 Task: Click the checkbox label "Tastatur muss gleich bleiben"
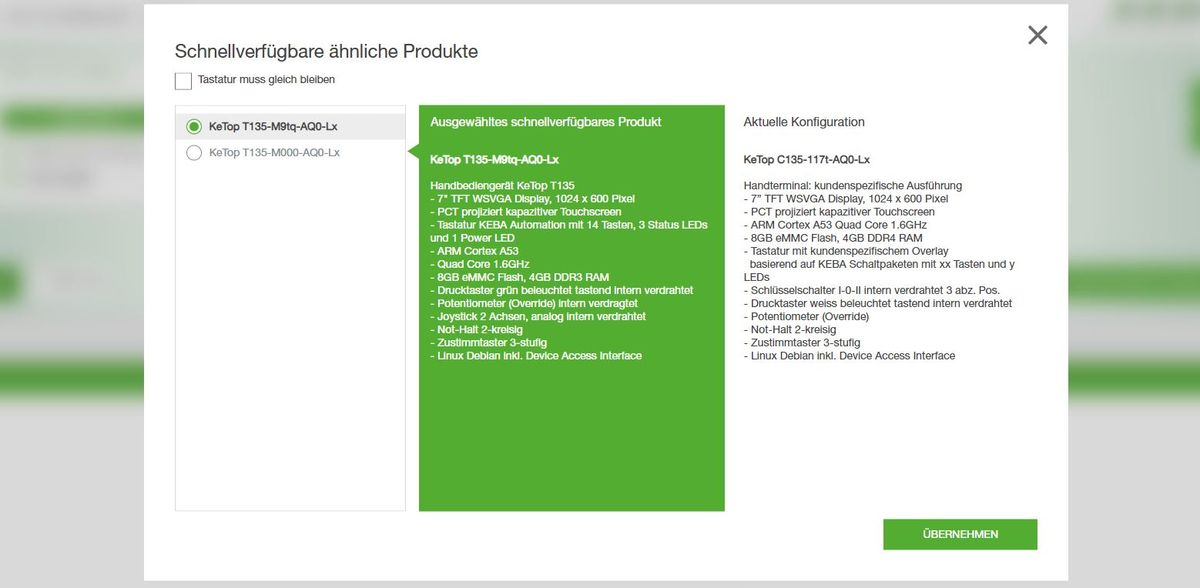click(266, 79)
